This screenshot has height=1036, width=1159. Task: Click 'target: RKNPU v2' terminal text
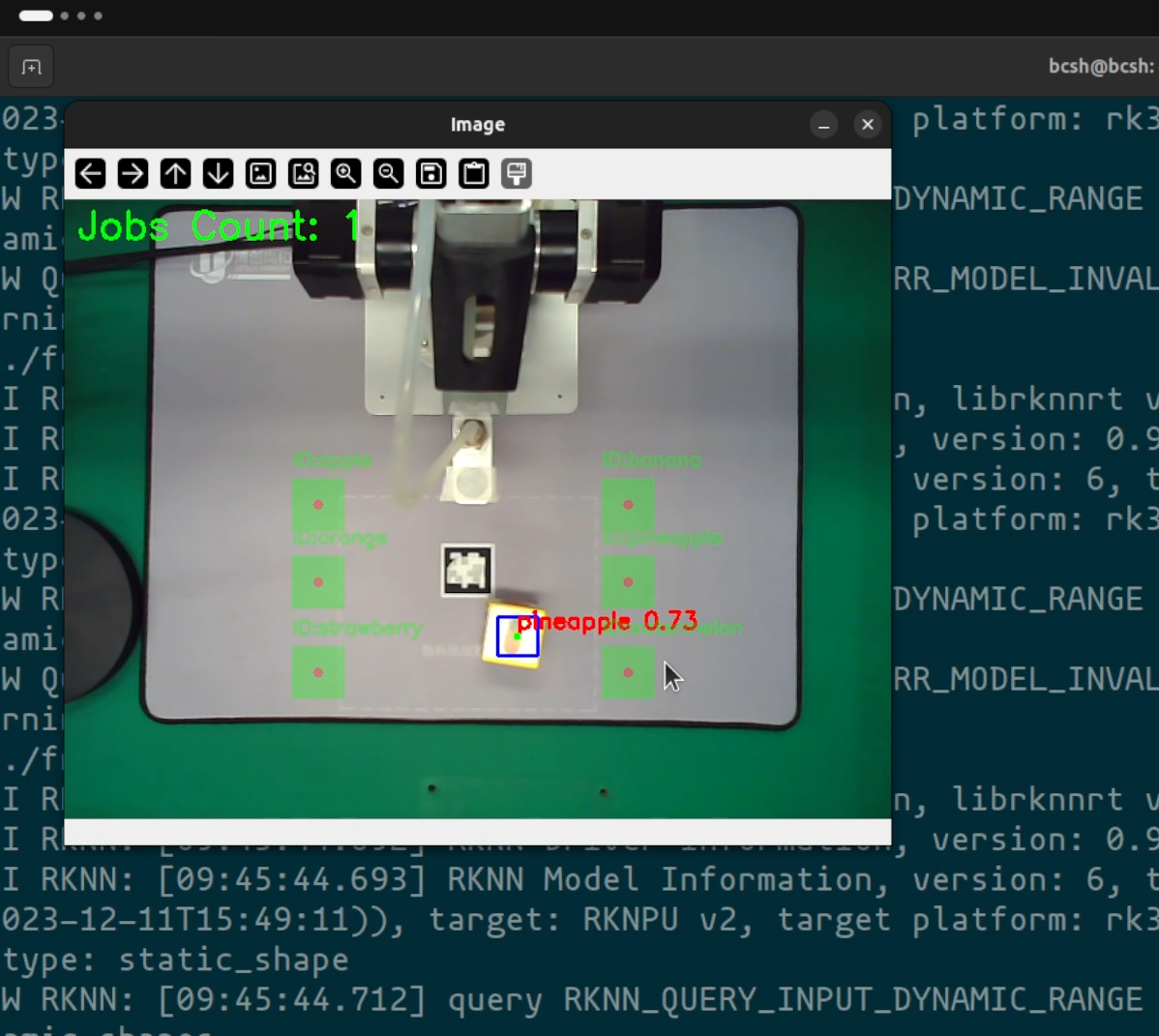[592, 920]
